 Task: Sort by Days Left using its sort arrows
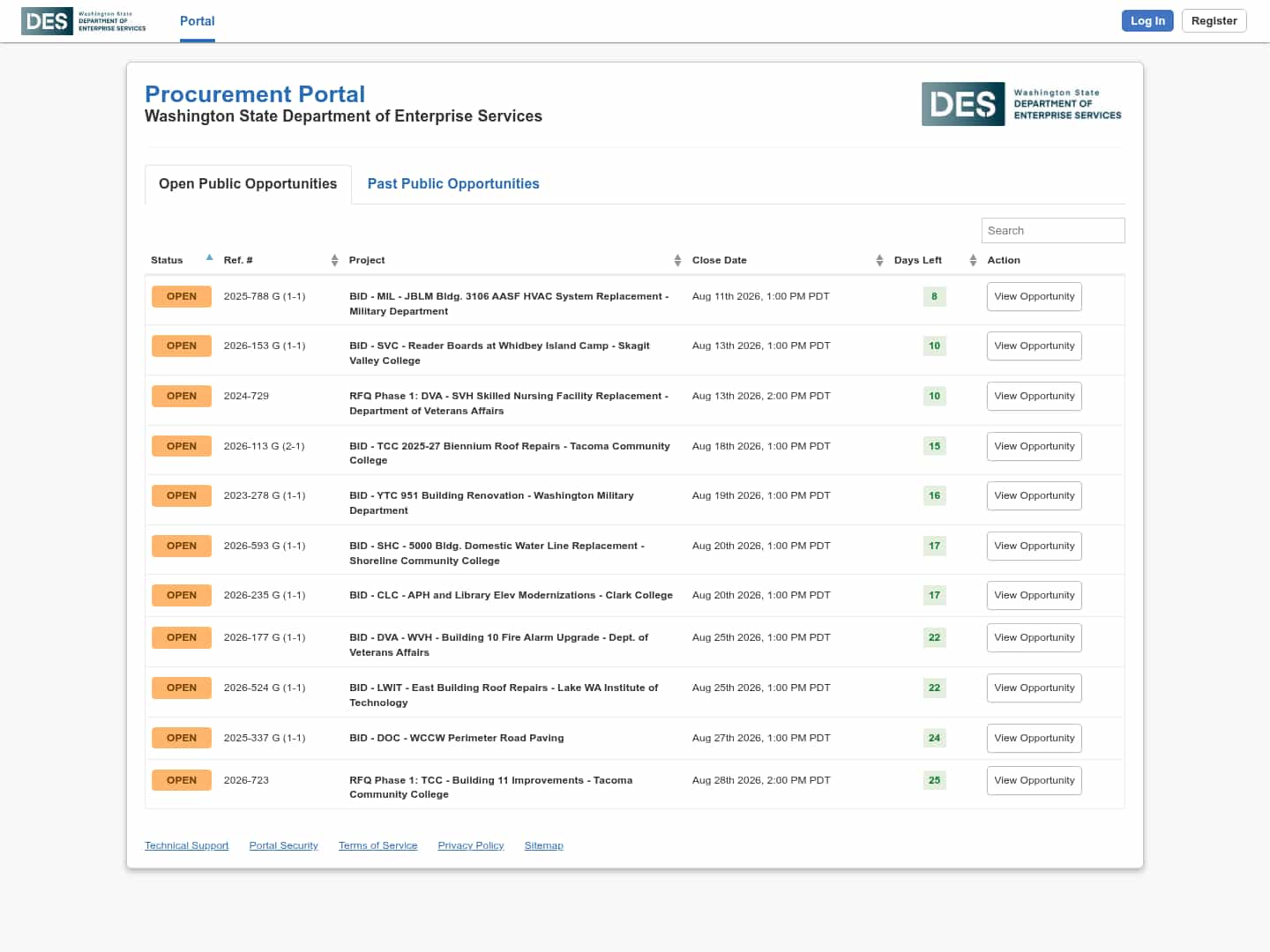973,260
